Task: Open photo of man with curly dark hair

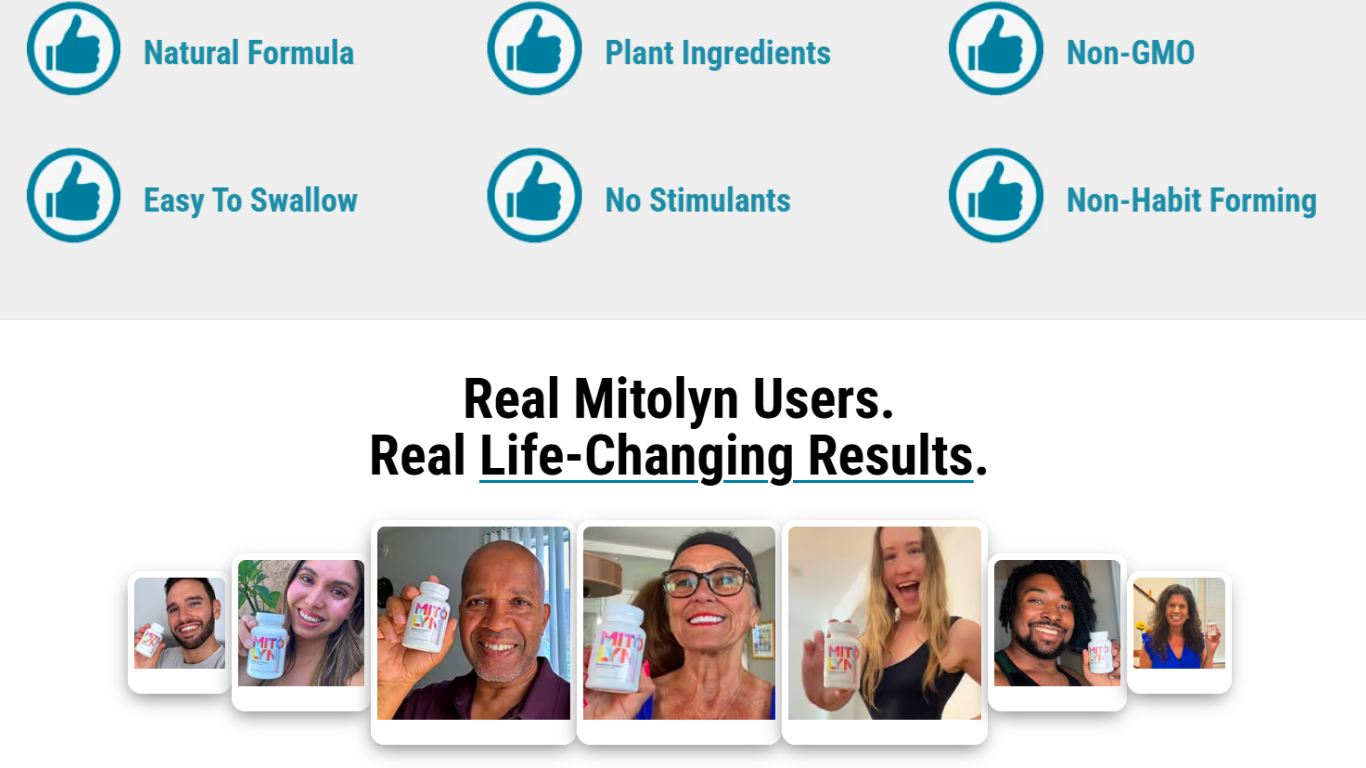Action: (x=1057, y=632)
